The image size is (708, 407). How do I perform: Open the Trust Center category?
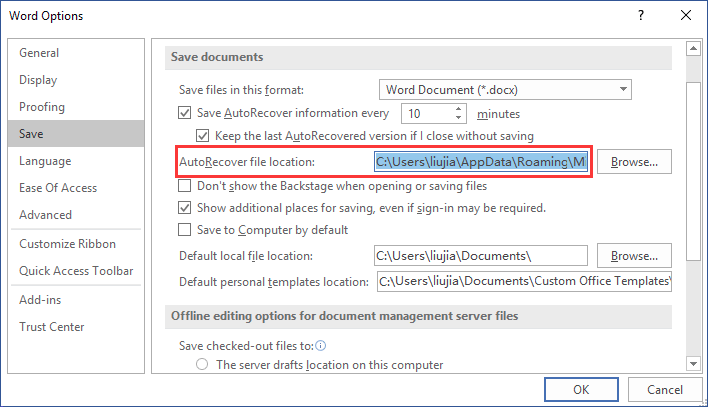(52, 327)
